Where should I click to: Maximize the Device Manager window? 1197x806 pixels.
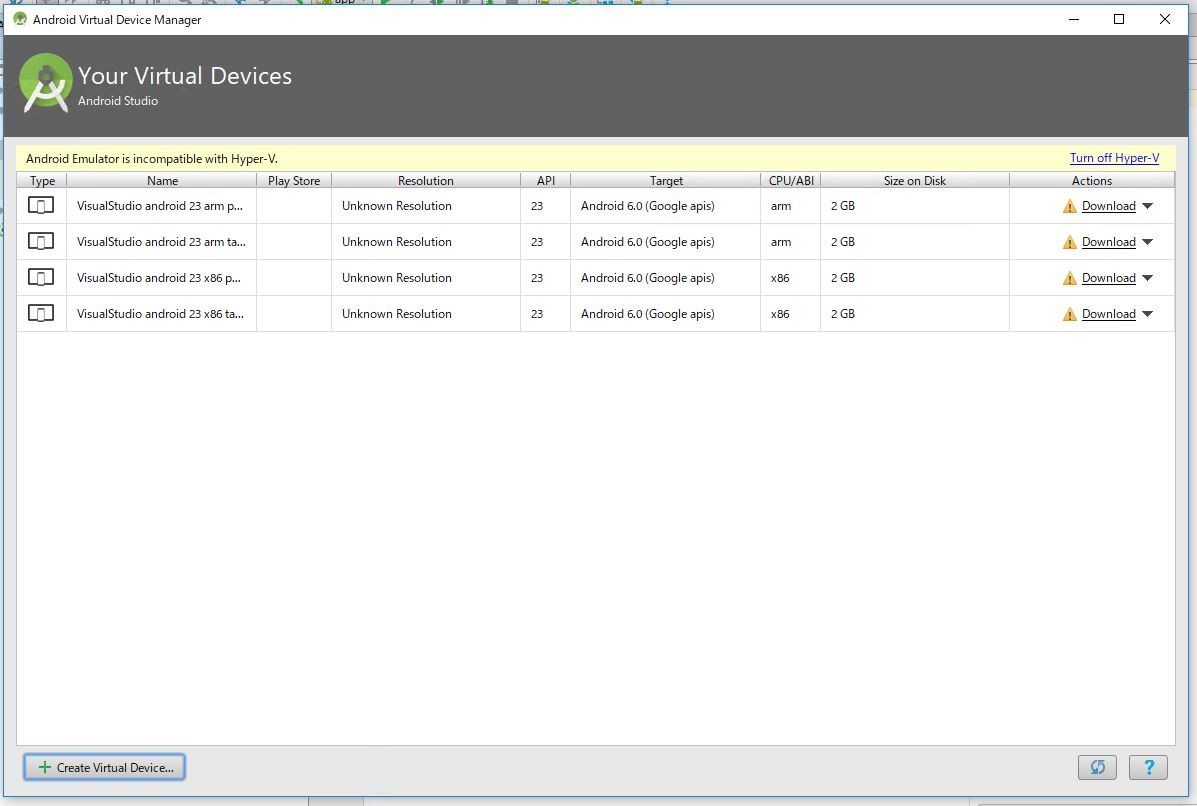(1118, 19)
